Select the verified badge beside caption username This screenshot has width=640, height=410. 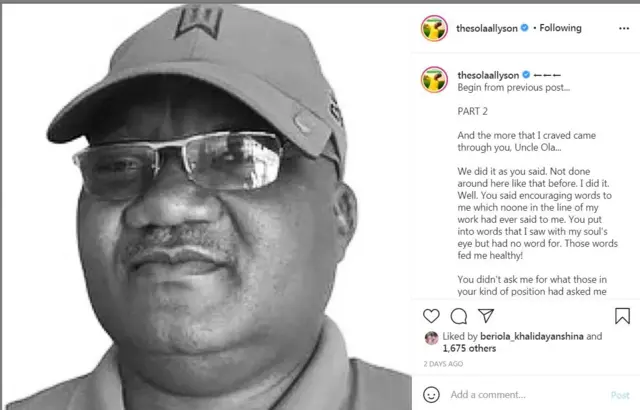click(526, 75)
